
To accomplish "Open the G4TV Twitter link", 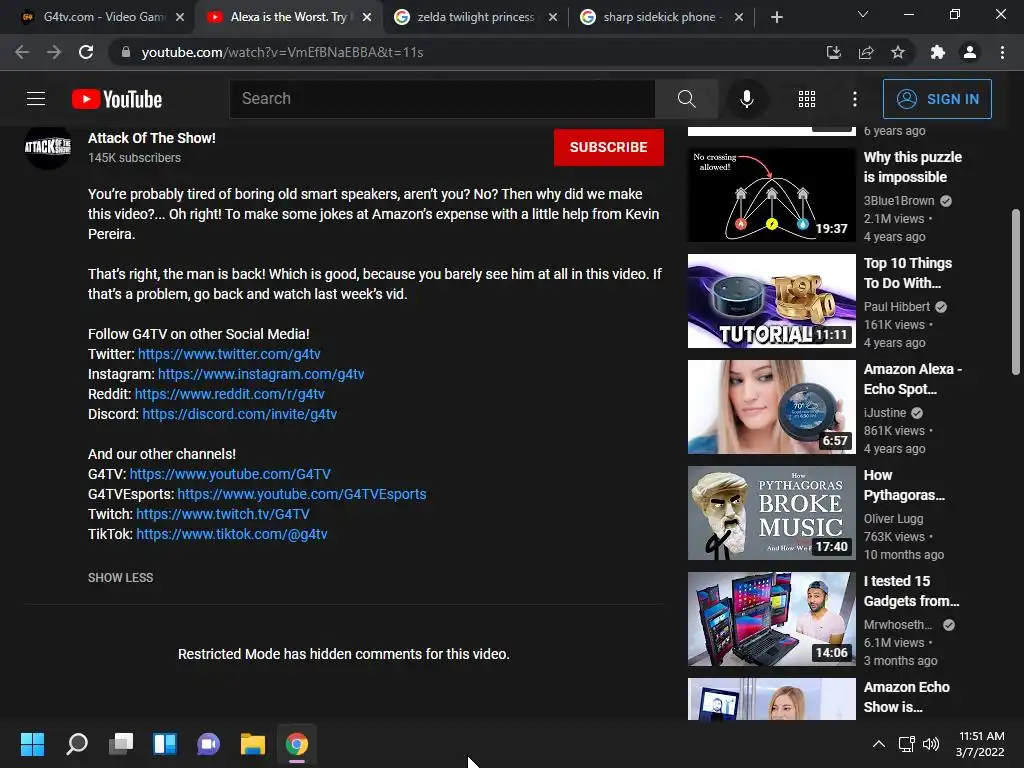I will coord(229,354).
